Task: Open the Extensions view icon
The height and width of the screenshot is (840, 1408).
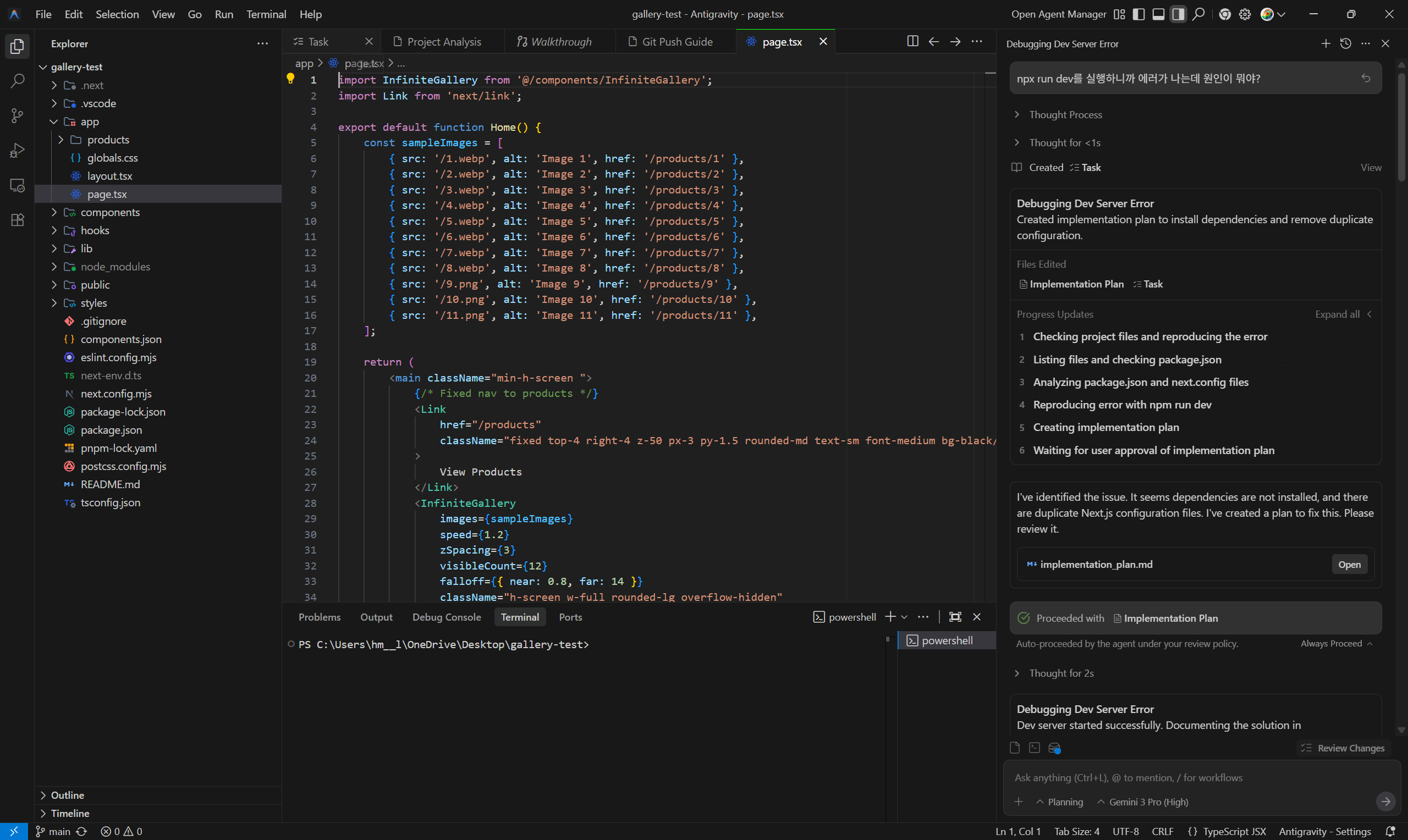Action: (x=17, y=220)
